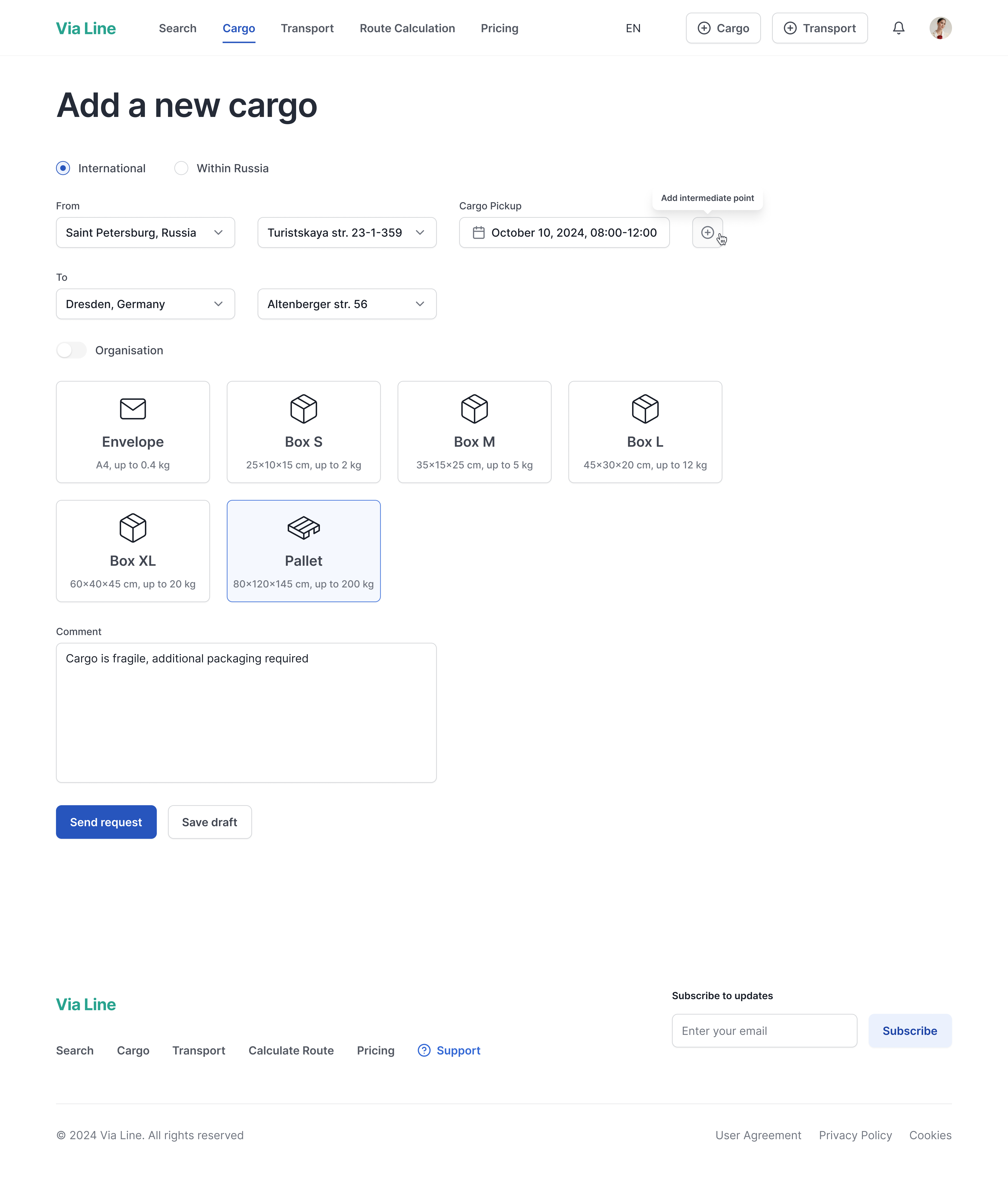Choose the Box S package icon

[x=303, y=409]
